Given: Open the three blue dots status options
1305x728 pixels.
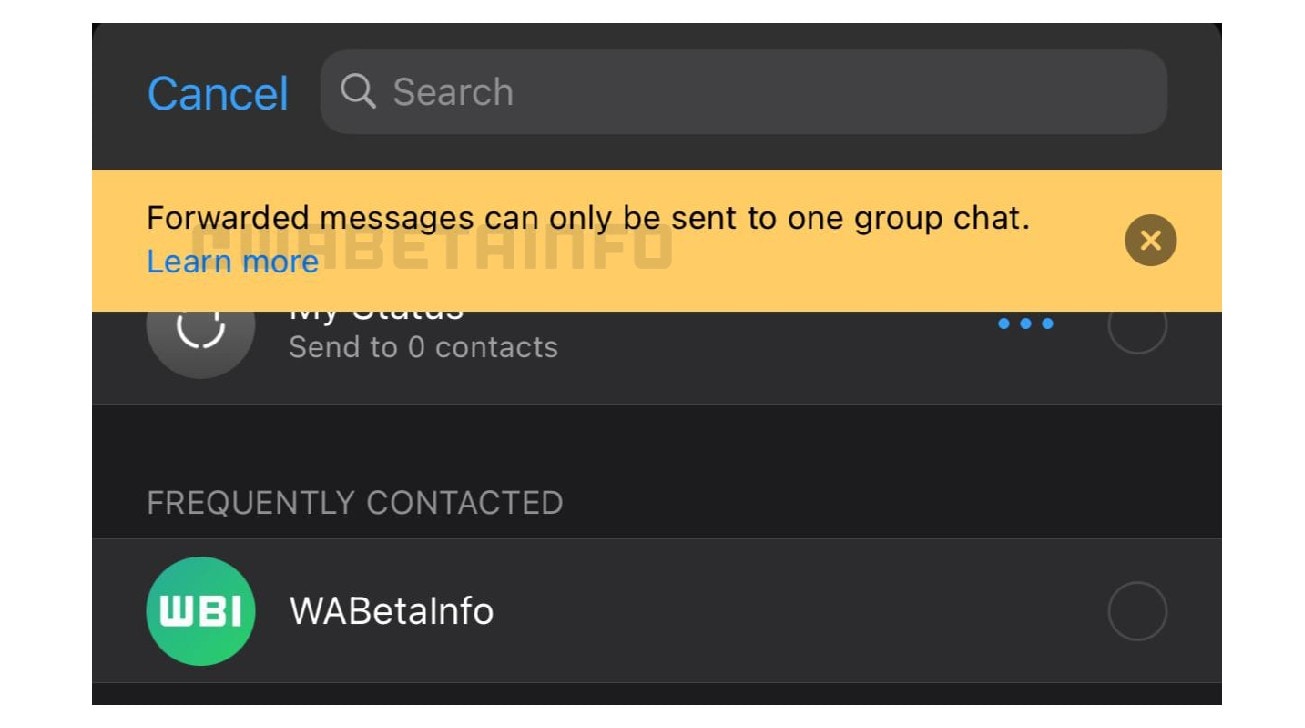Looking at the screenshot, I should (1026, 324).
